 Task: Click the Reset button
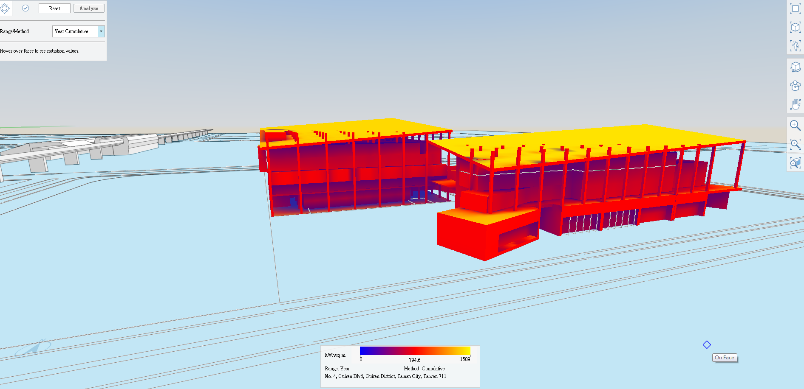54,8
